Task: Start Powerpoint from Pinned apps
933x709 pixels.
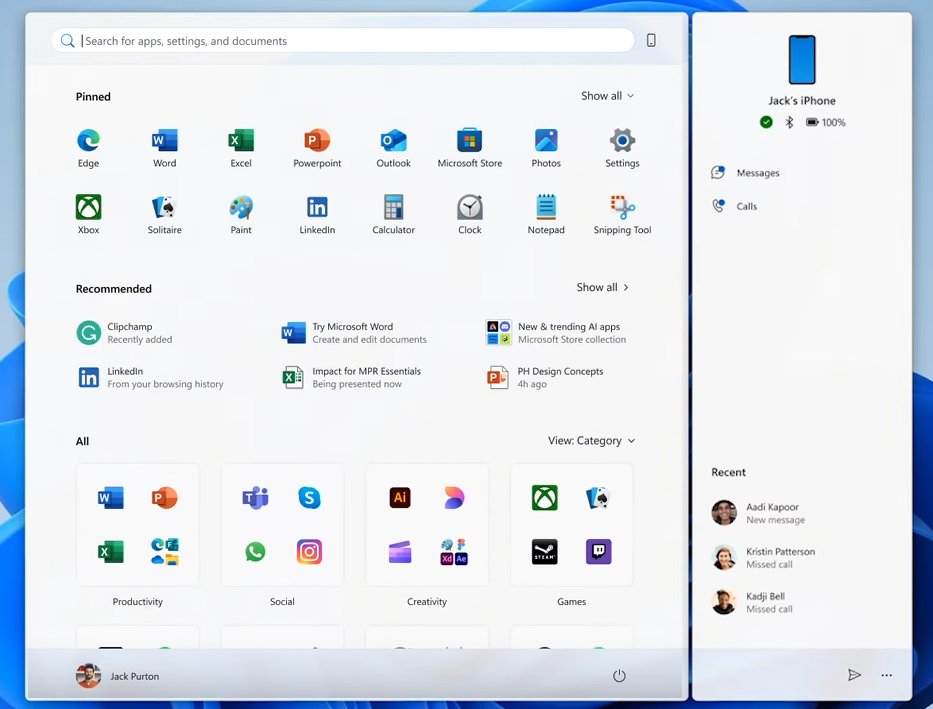Action: point(317,148)
